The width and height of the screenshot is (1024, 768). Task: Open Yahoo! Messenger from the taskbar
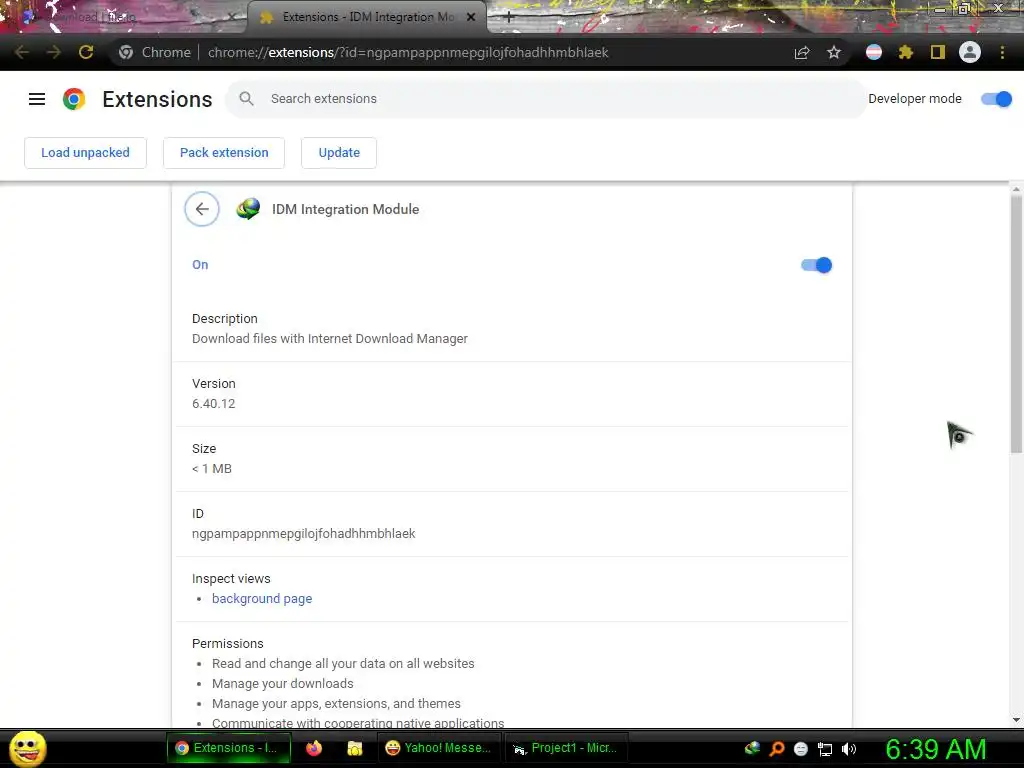pos(439,748)
